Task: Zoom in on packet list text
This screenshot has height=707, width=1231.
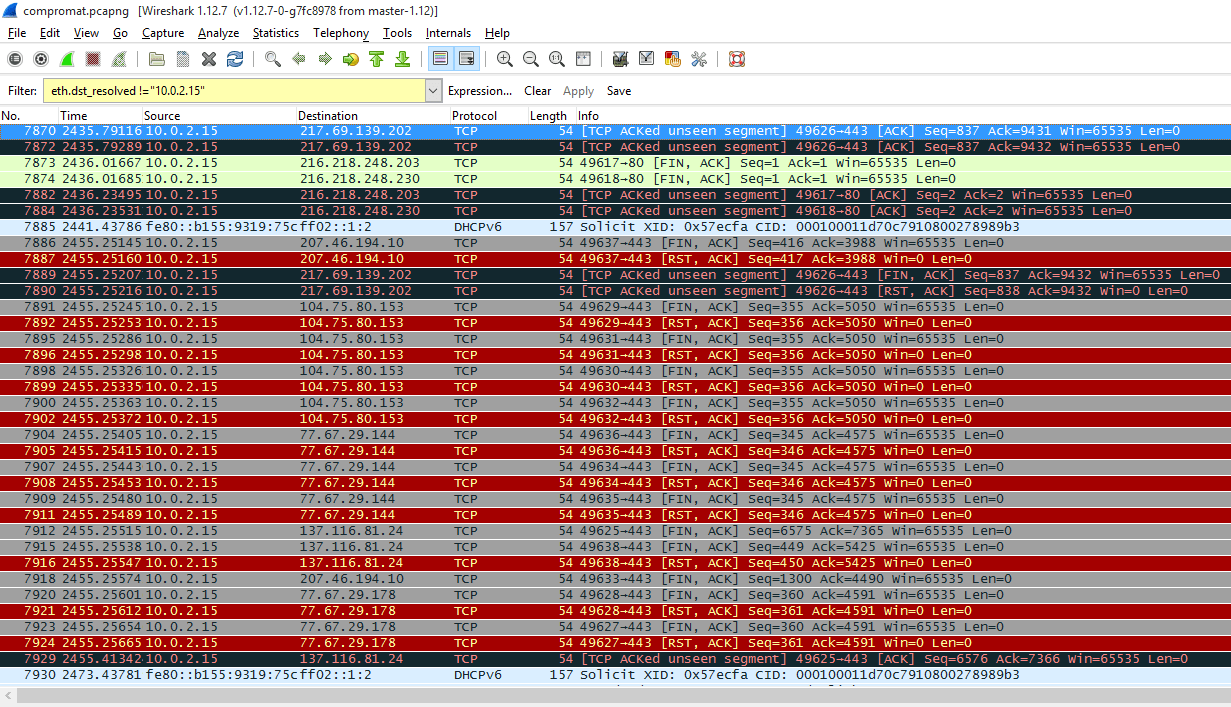Action: [505, 59]
